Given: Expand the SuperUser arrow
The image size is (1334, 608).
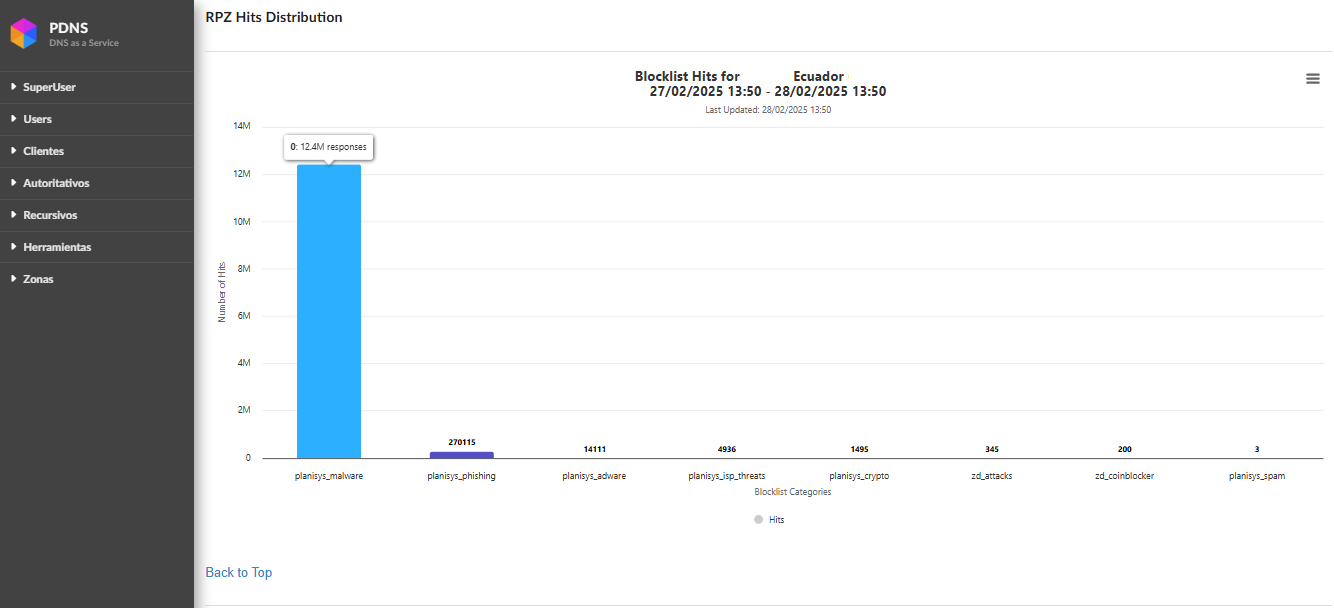Looking at the screenshot, I should tap(13, 87).
